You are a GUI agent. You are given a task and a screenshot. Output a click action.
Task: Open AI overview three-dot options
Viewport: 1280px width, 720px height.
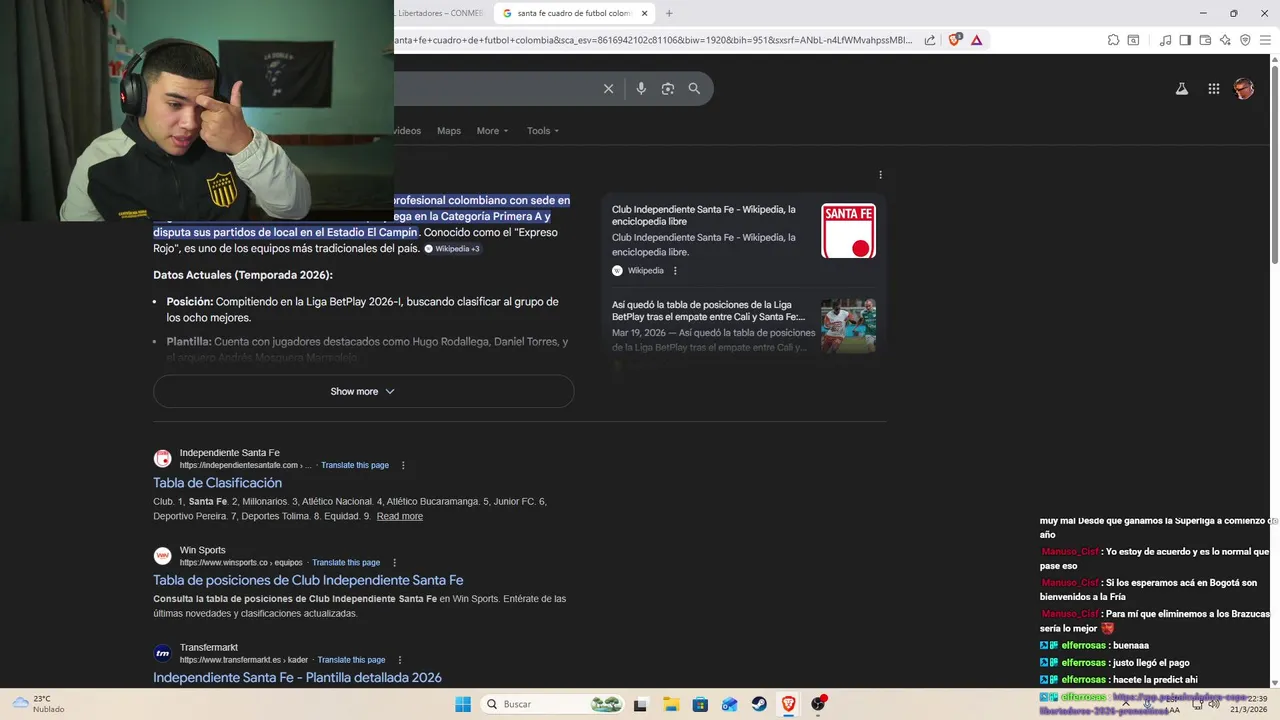[x=880, y=175]
